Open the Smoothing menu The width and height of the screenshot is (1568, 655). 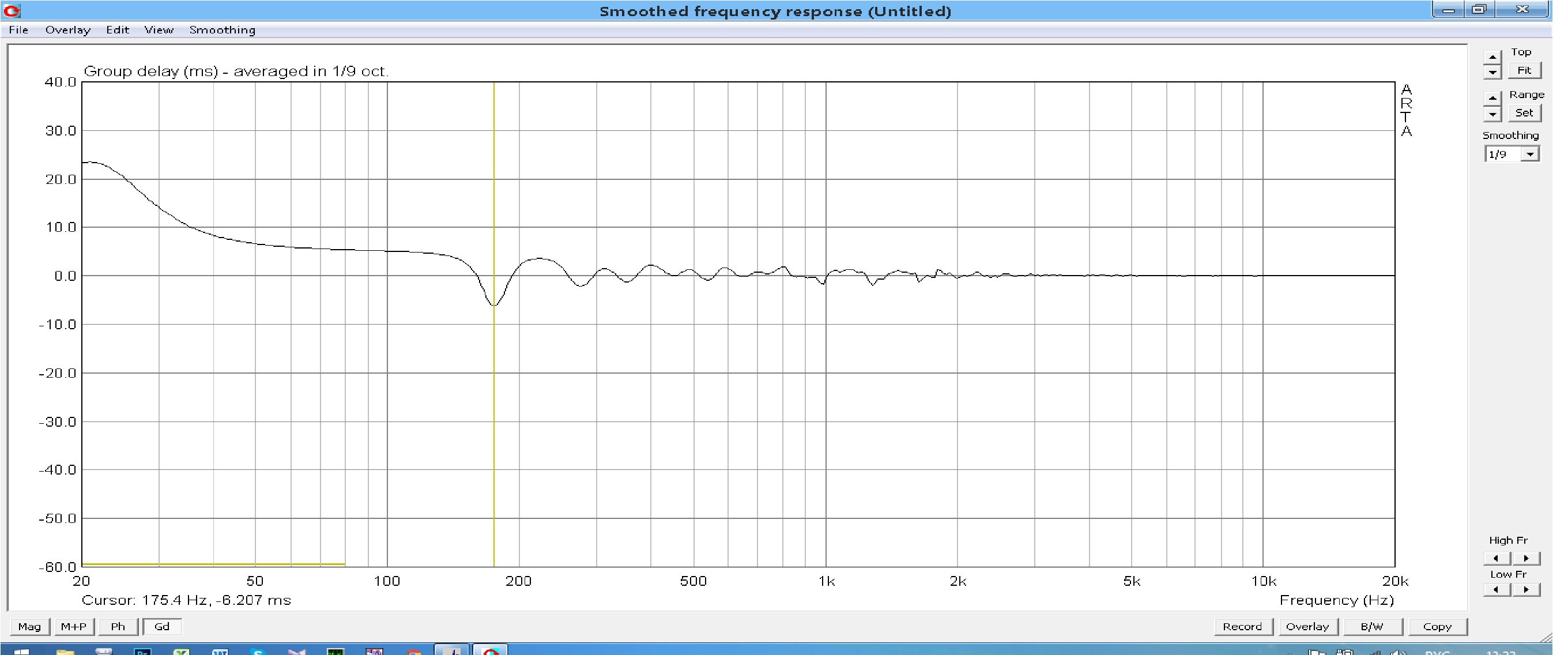click(222, 30)
